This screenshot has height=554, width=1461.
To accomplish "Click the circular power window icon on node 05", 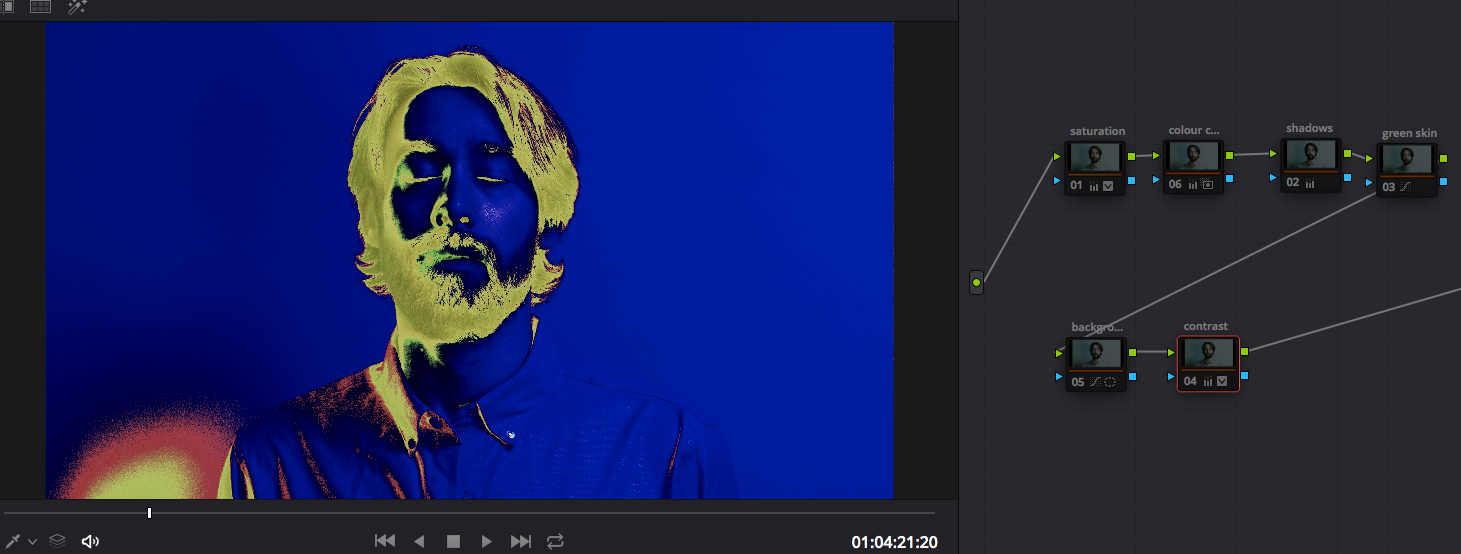I will [1110, 382].
